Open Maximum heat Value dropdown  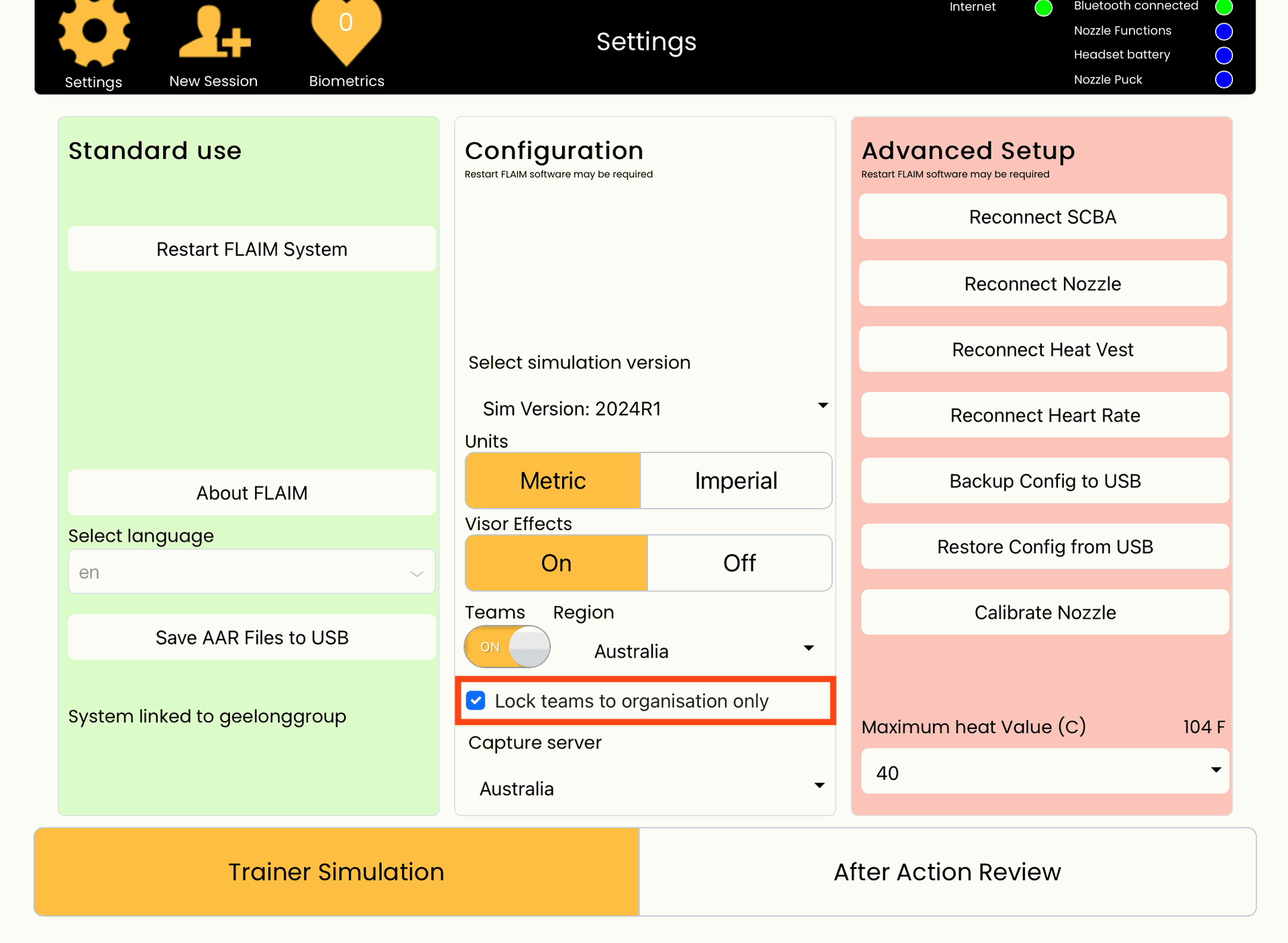[1044, 772]
